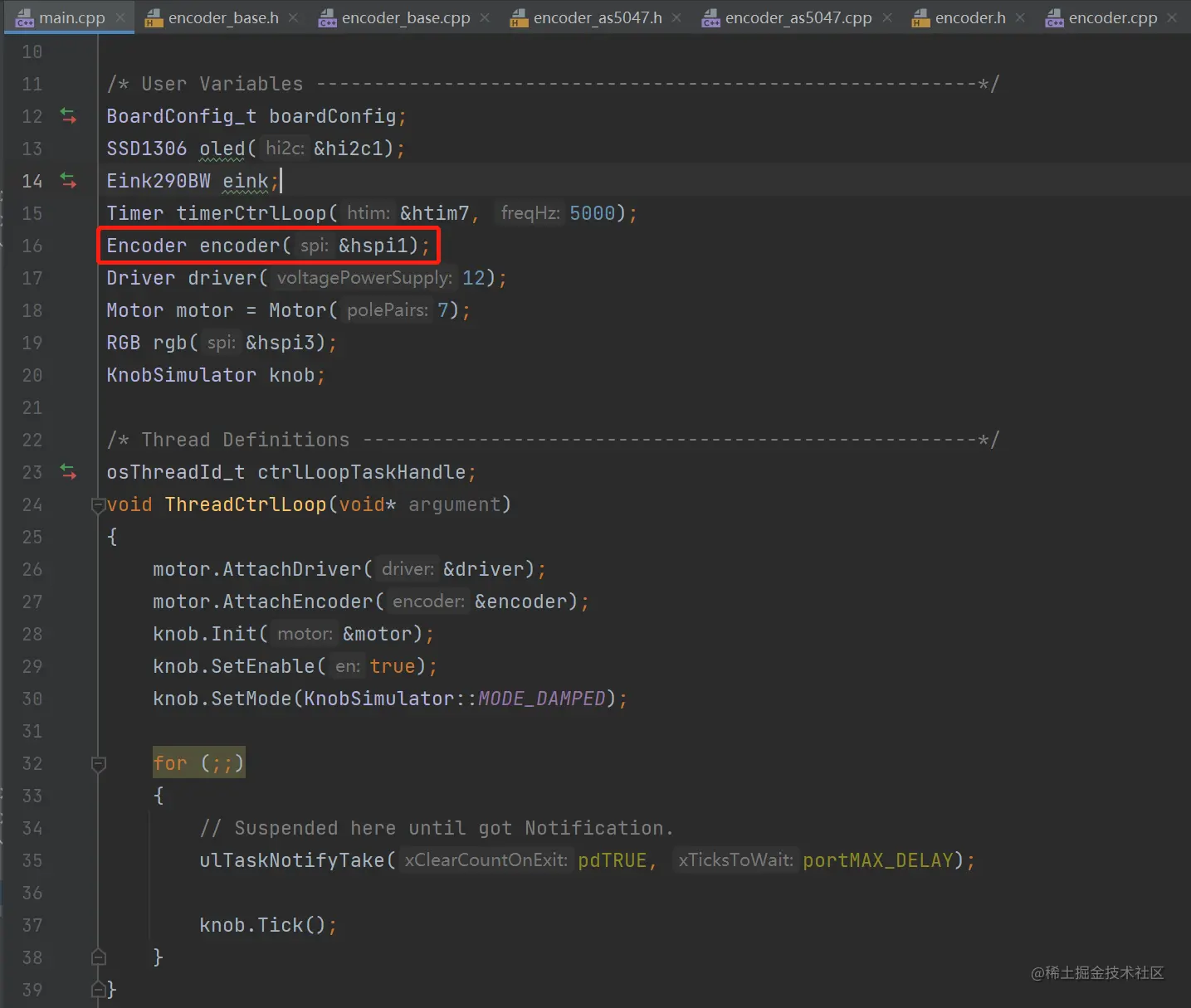Close the encoder_base.cpp tab

pyautogui.click(x=485, y=17)
